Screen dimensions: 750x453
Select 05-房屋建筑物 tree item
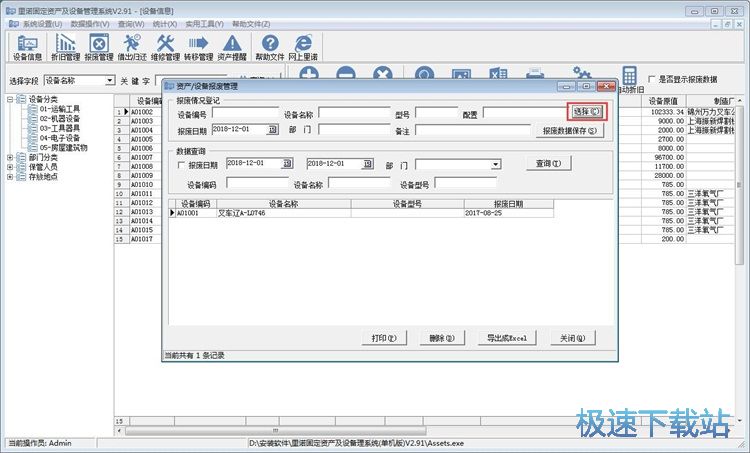[64, 147]
